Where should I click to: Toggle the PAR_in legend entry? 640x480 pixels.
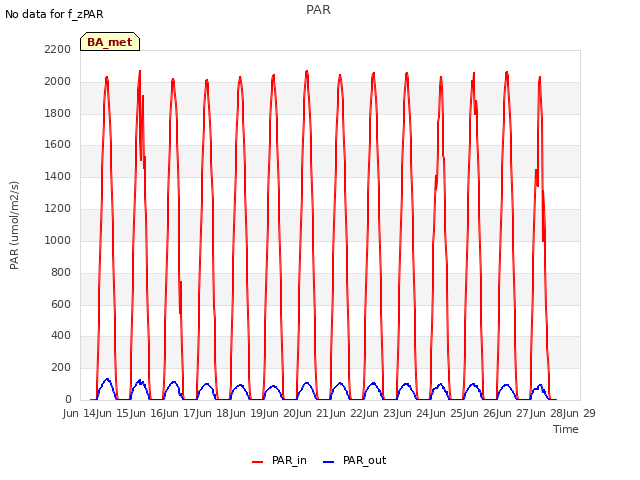click(279, 461)
